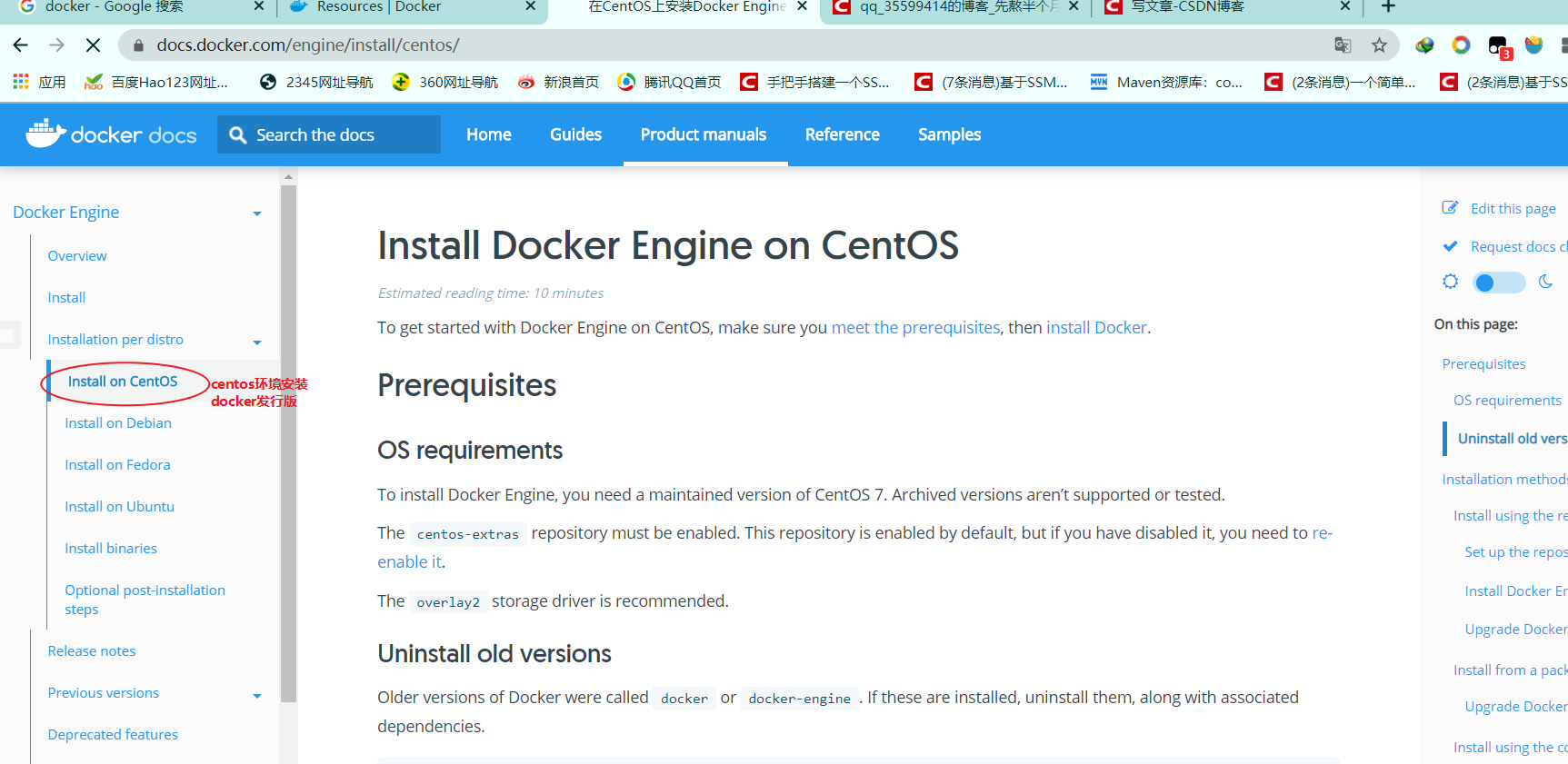1568x764 pixels.
Task: Click the moon night-mode icon
Action: [x=1545, y=282]
